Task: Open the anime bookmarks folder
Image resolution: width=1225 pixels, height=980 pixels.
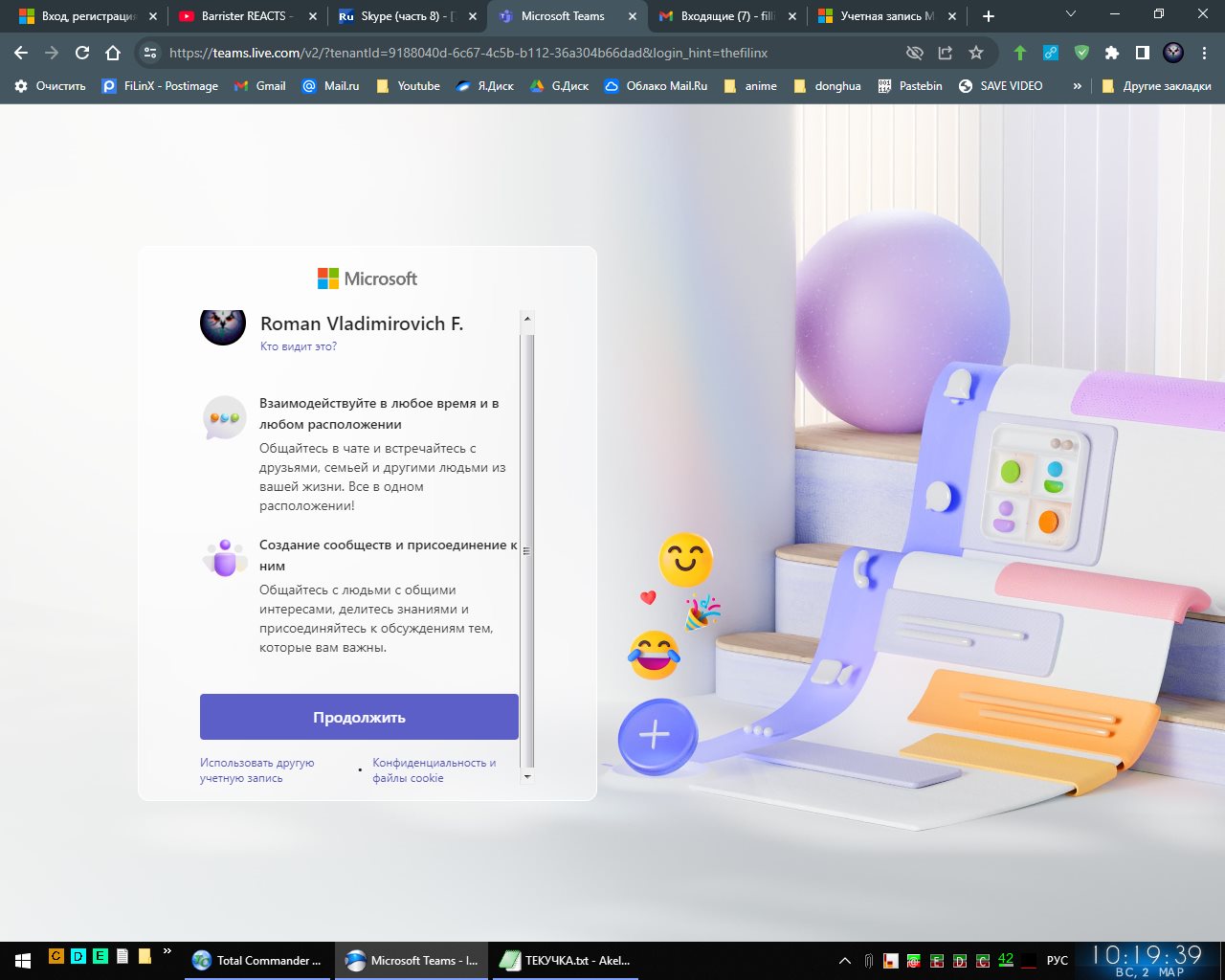Action: click(x=750, y=86)
